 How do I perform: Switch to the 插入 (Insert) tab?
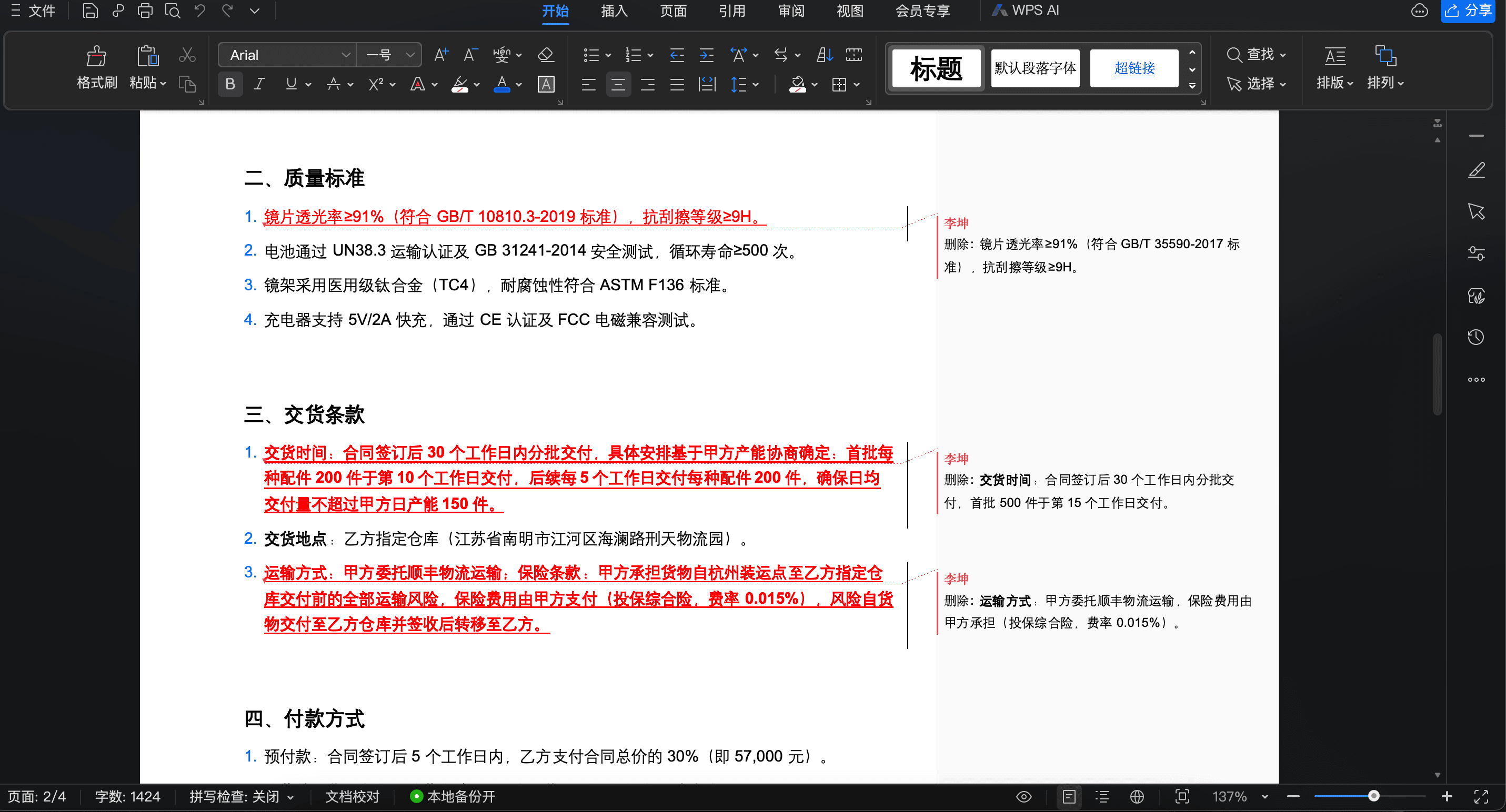coord(614,11)
